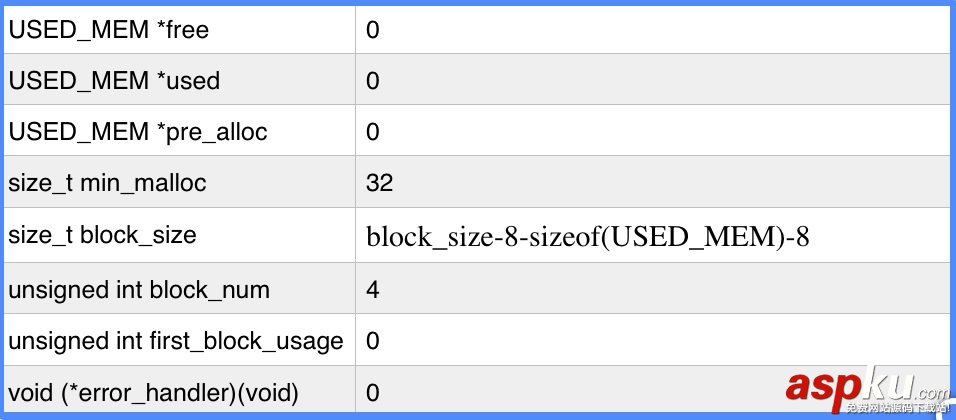Click the block_size-8-sizeof formula value cell
This screenshot has width=956, height=420.
tap(588, 237)
